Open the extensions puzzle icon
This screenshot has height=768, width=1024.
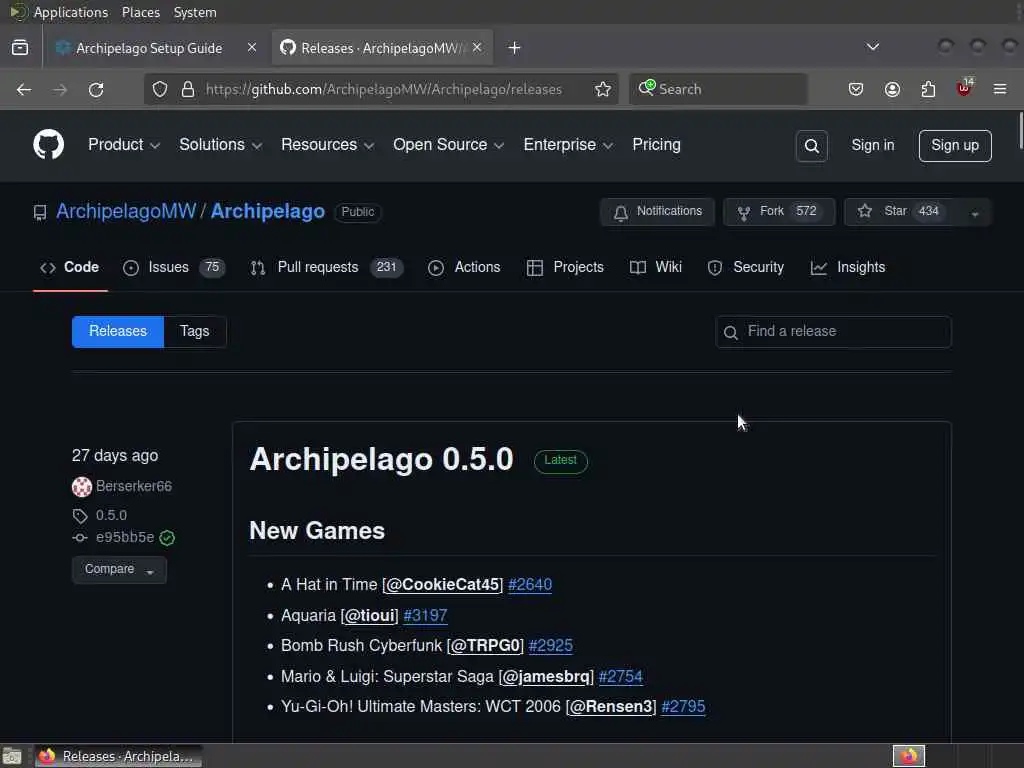point(928,89)
